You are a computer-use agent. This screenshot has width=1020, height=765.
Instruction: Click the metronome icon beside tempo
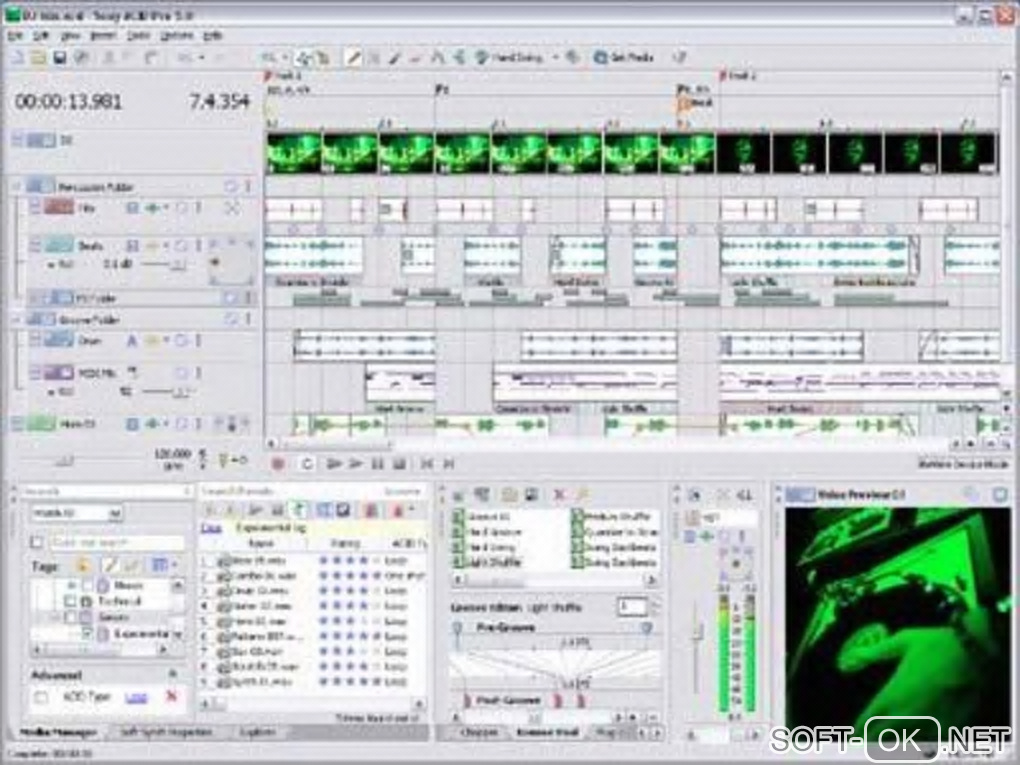(x=224, y=461)
